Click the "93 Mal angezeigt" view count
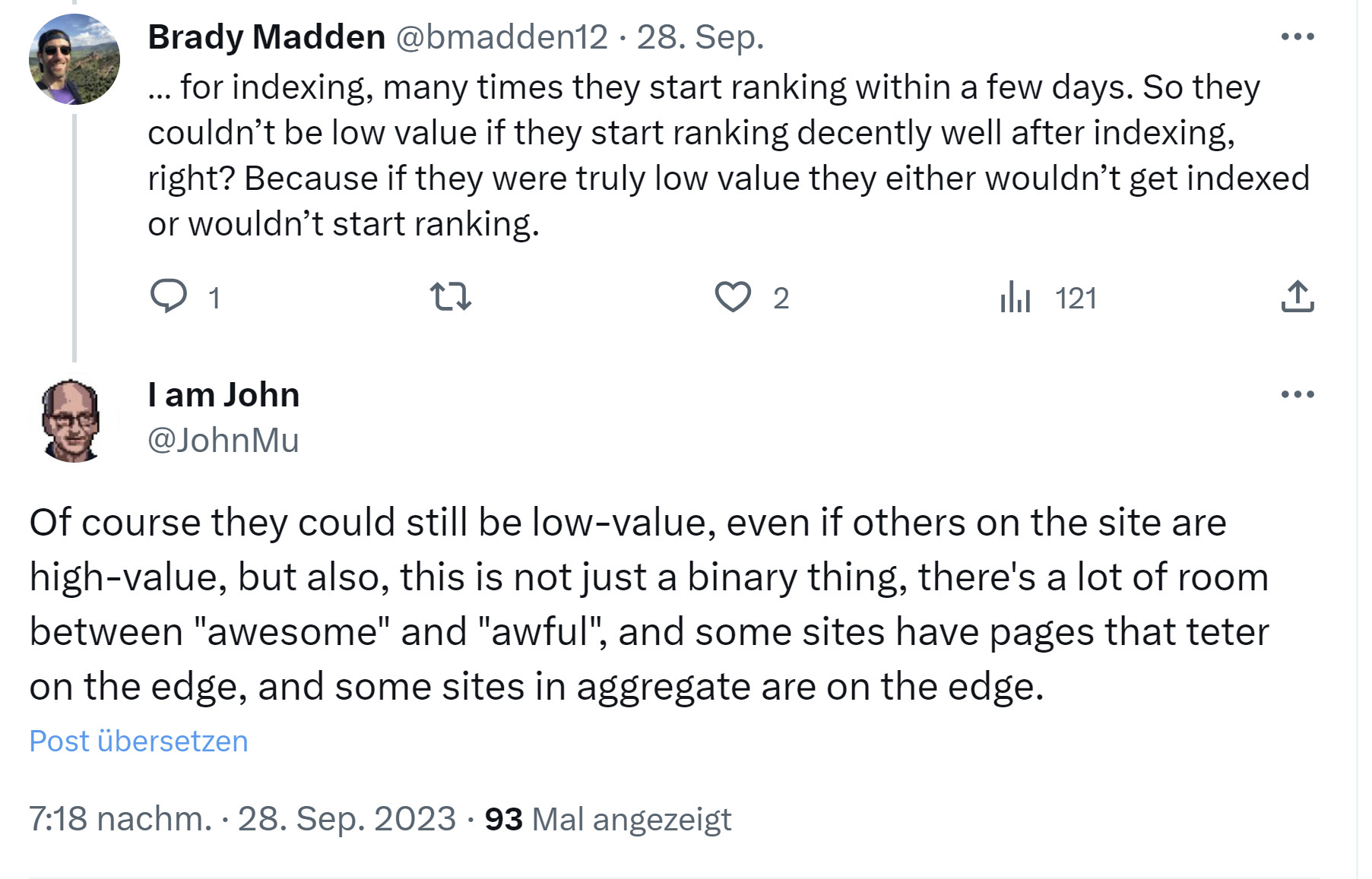This screenshot has width=1372, height=879. coord(607,819)
